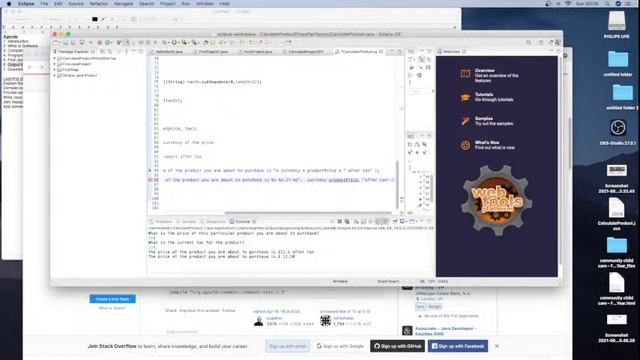Image resolution: width=640 pixels, height=360 pixels.
Task: Dismiss Stack Overflow join banner X
Action: (497, 346)
